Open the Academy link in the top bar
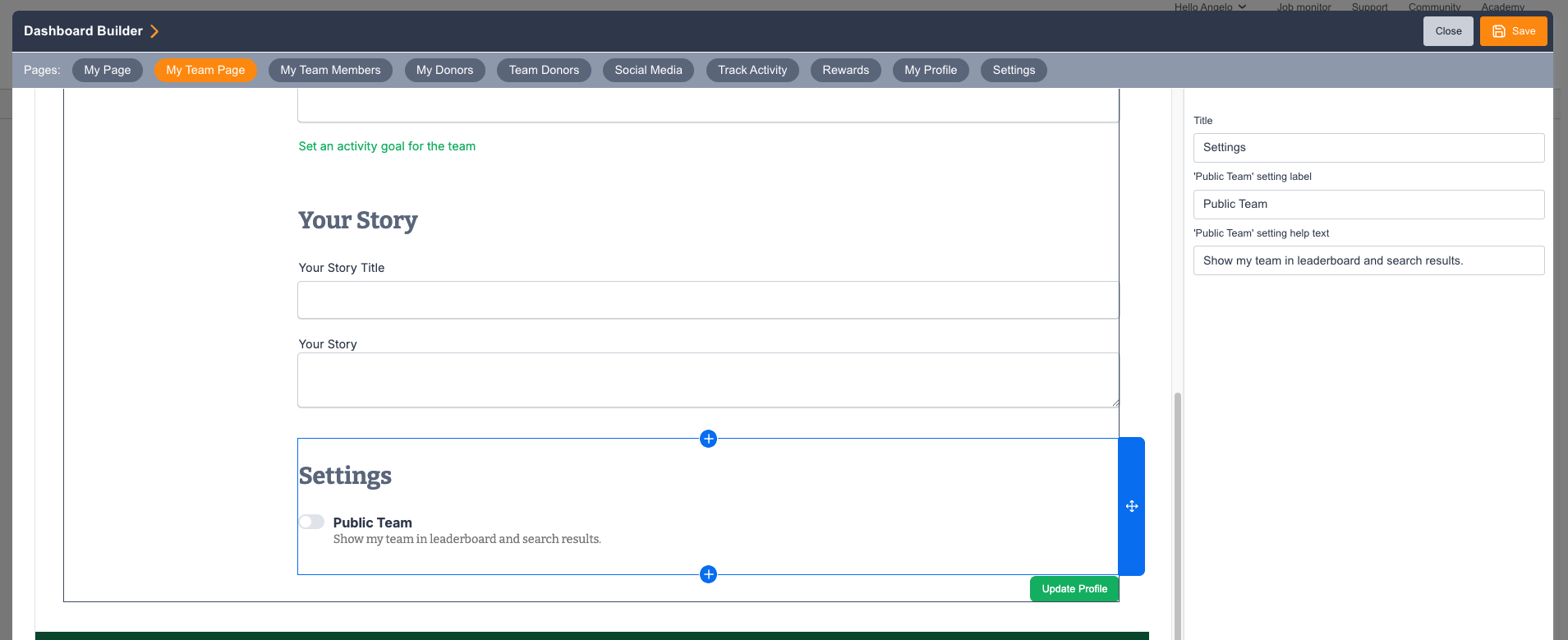The width and height of the screenshot is (1568, 640). coord(1502,7)
